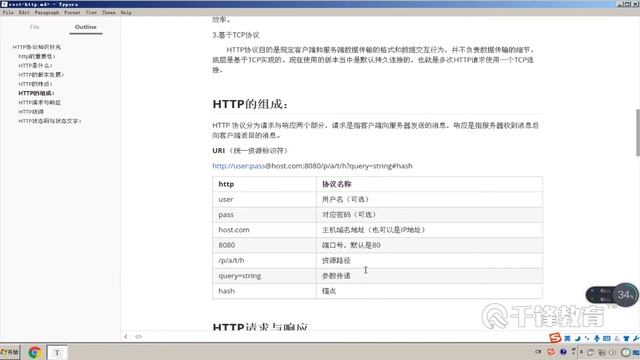640x360 pixels.
Task: Click the HTTP的组成 heading
Action: [250, 104]
